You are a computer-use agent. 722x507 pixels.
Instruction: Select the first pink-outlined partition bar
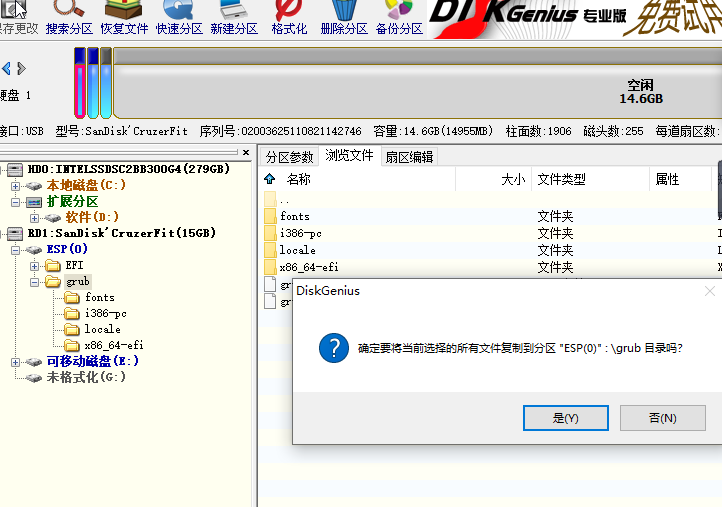tap(80, 83)
